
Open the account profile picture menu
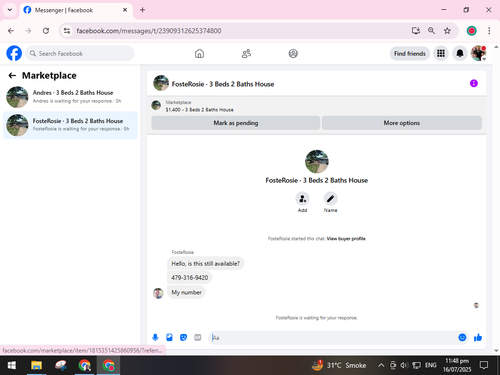[478, 53]
